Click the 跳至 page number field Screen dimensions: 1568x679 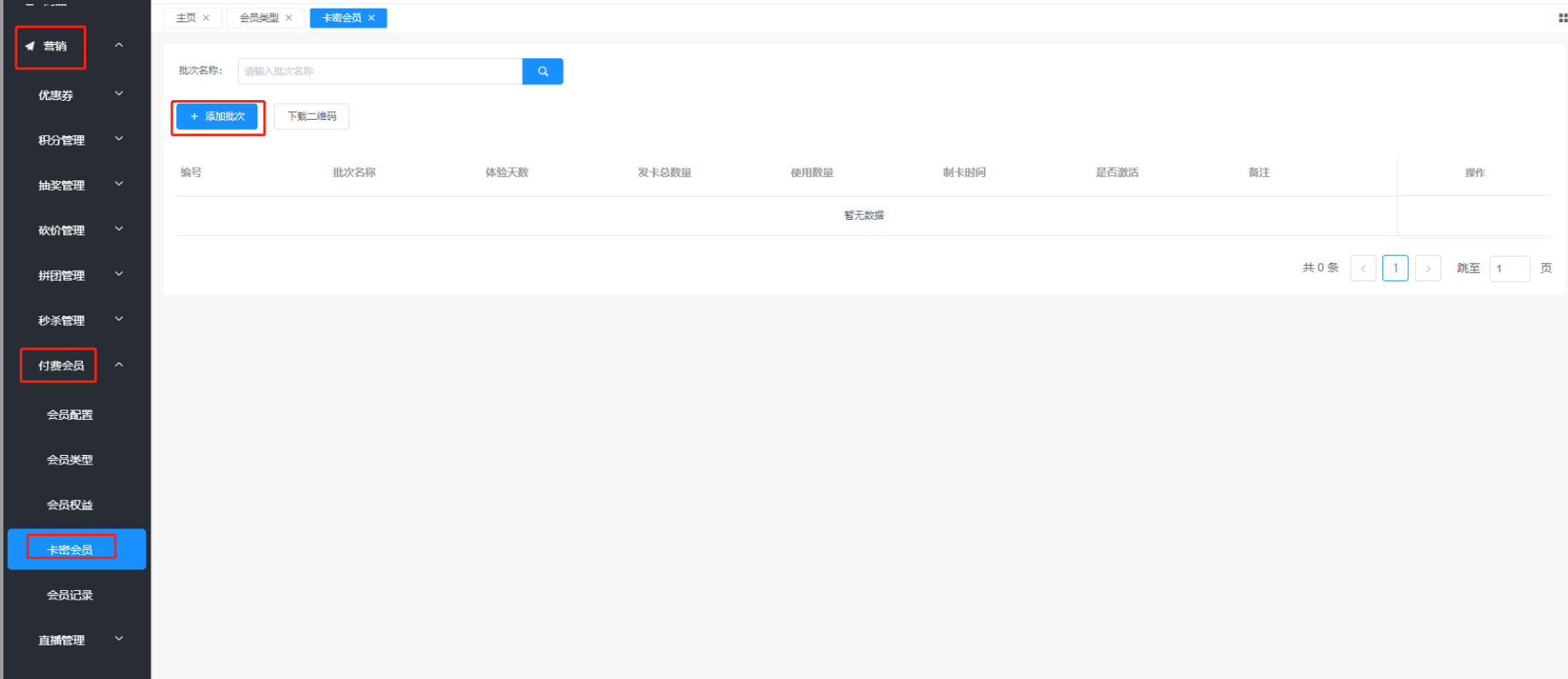[1509, 269]
